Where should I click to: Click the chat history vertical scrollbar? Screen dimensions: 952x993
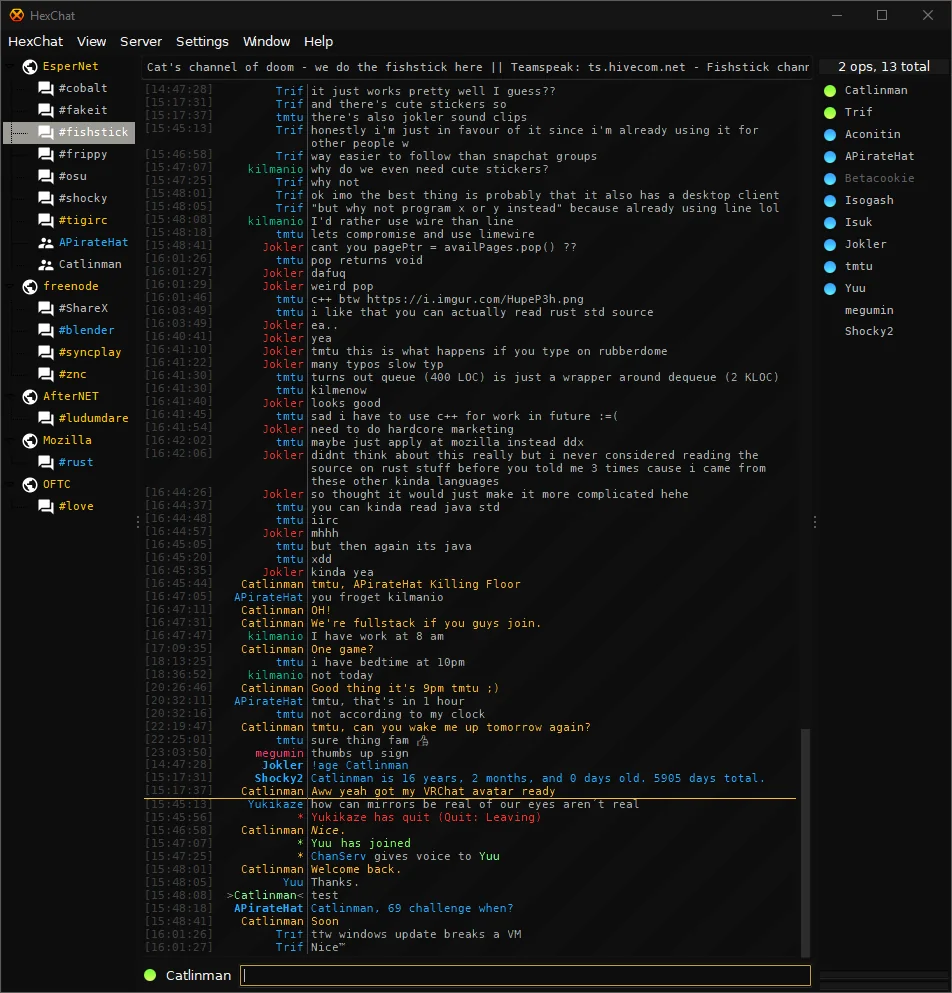[x=806, y=841]
